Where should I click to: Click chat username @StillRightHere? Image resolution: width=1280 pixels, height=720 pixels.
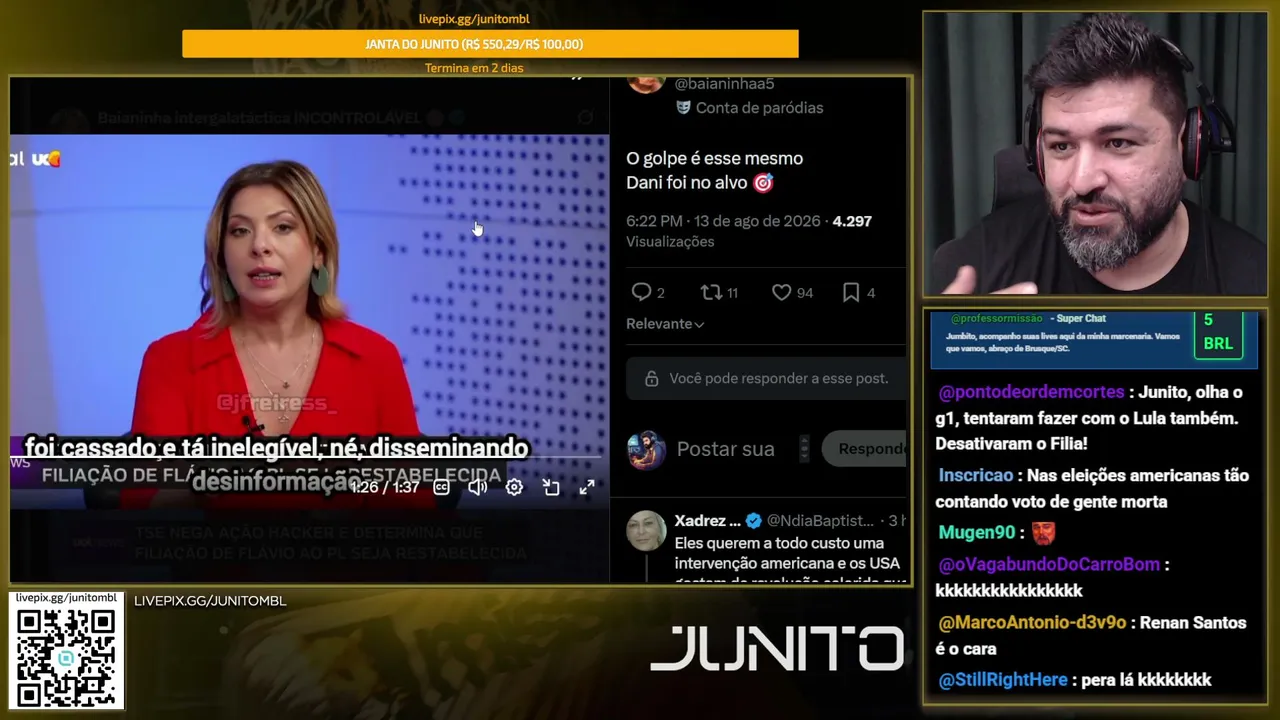tap(1003, 680)
